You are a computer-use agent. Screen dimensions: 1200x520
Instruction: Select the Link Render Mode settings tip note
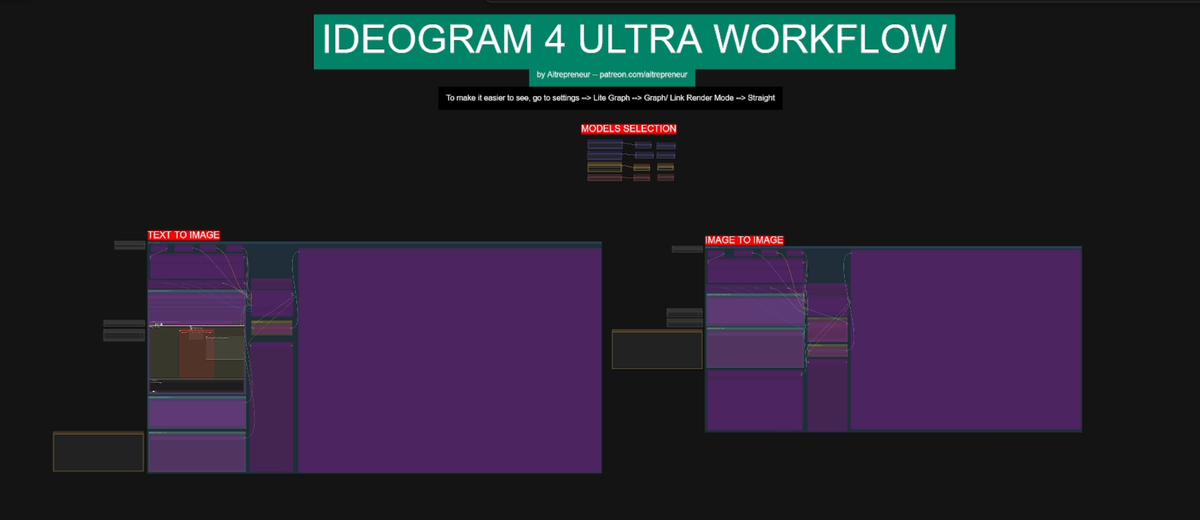[610, 98]
